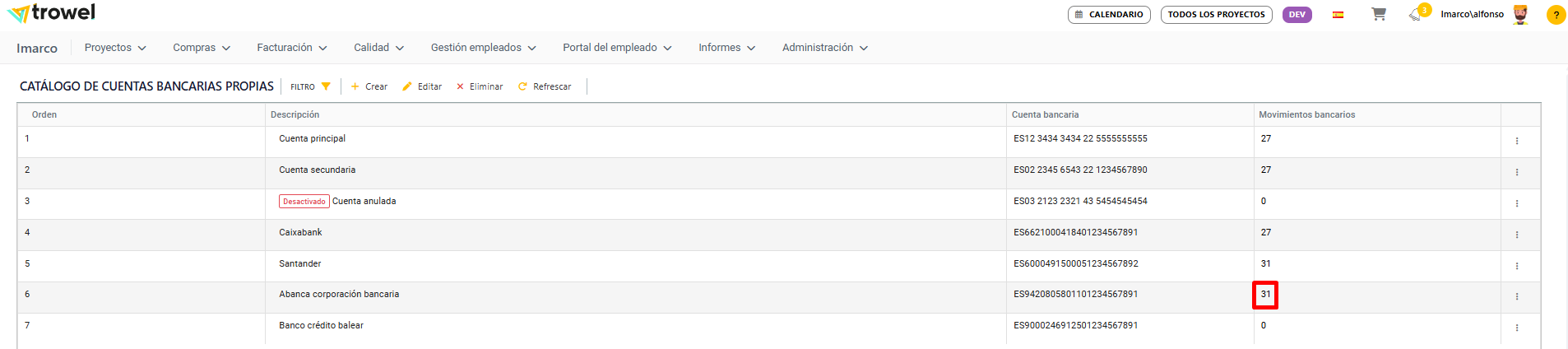Image resolution: width=1568 pixels, height=349 pixels.
Task: Expand the Proyectos dropdown menu
Action: [115, 48]
